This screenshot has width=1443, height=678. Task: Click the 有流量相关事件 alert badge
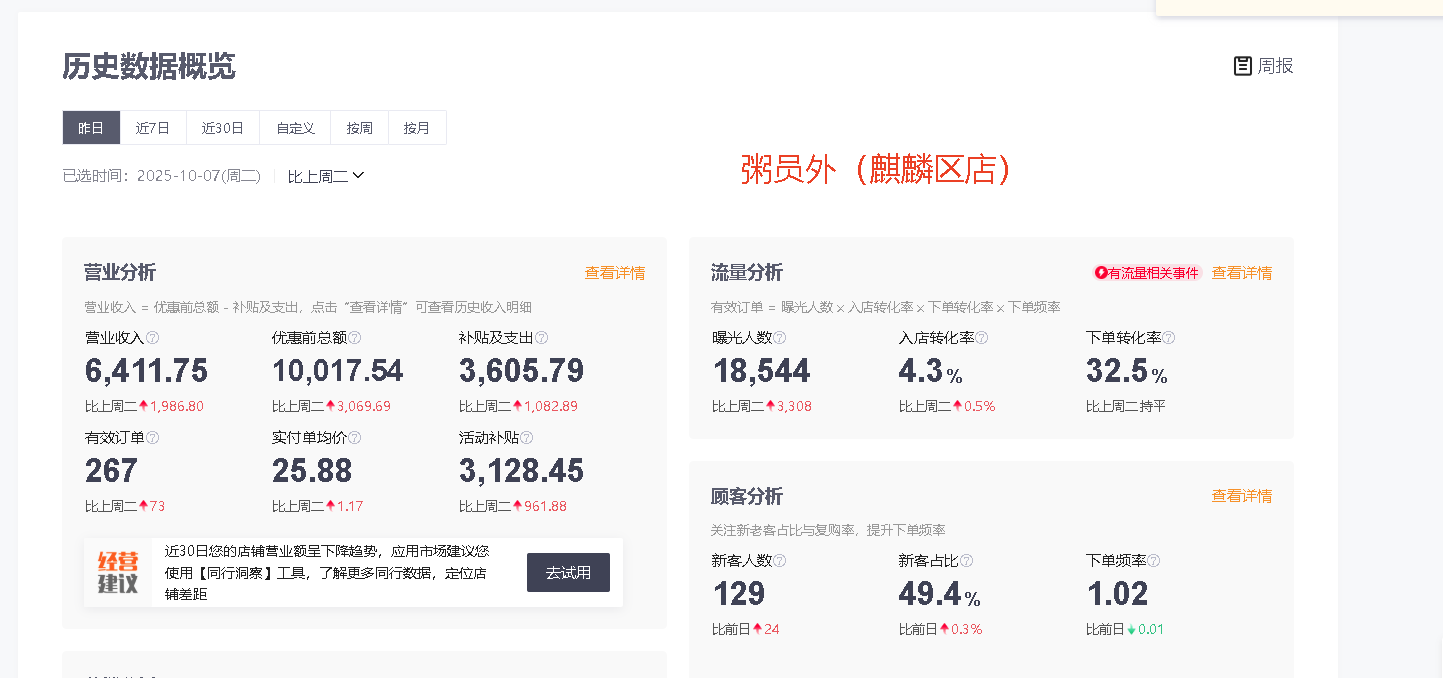pos(1146,273)
